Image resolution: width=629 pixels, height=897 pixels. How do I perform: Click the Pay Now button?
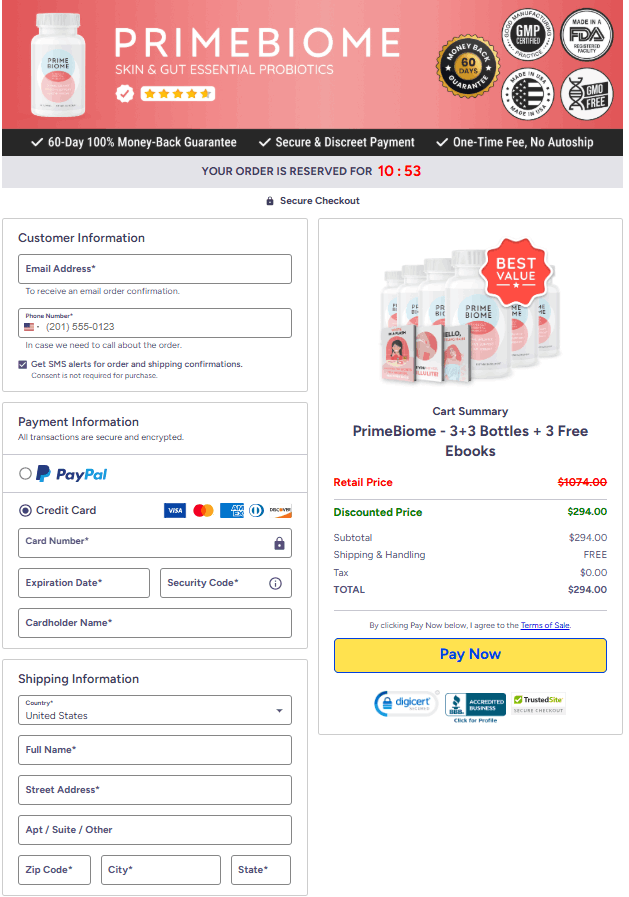(x=470, y=655)
